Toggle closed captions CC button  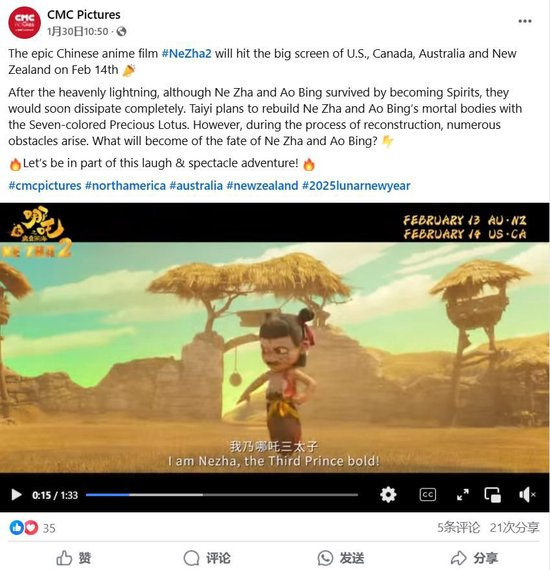(427, 495)
